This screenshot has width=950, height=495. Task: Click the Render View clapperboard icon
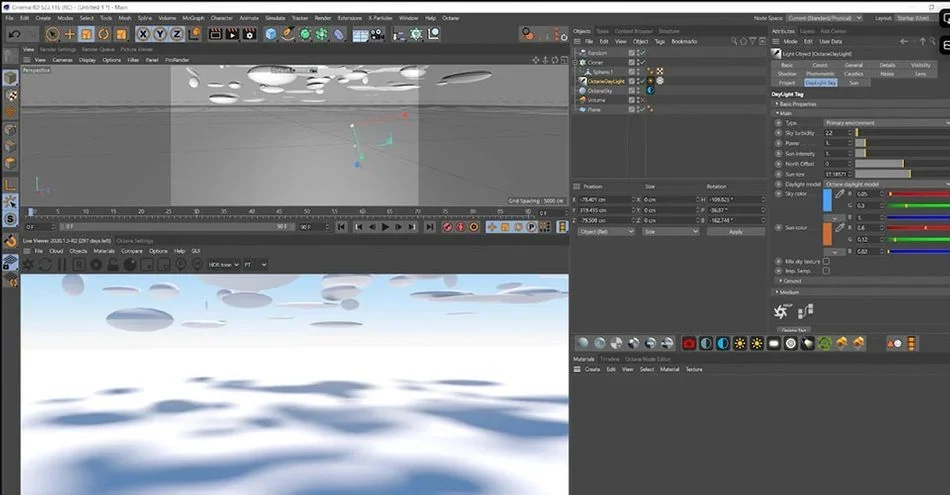tap(215, 35)
